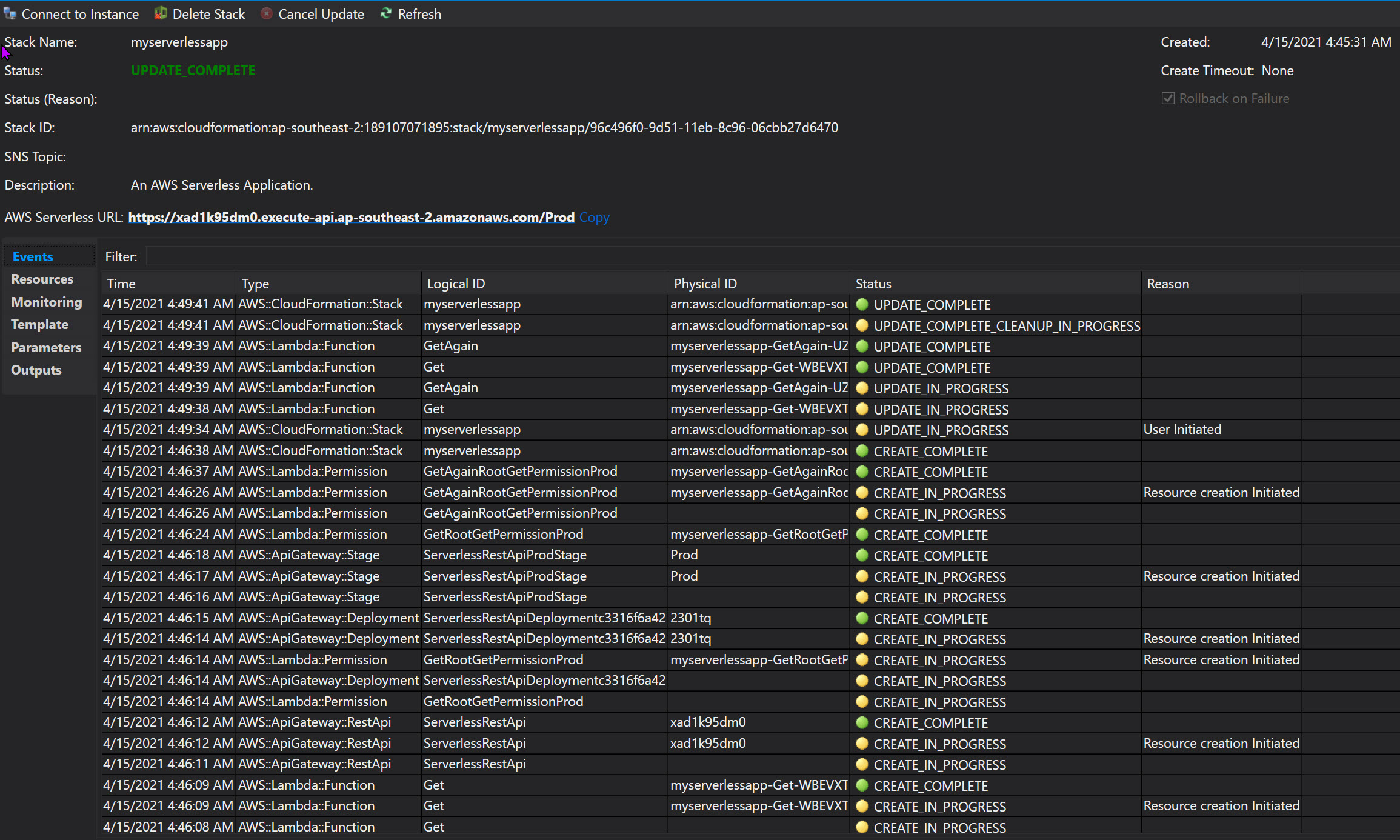
Task: Click green icon for GetAgain UPDATE_COMPLETE row
Action: coord(862,346)
